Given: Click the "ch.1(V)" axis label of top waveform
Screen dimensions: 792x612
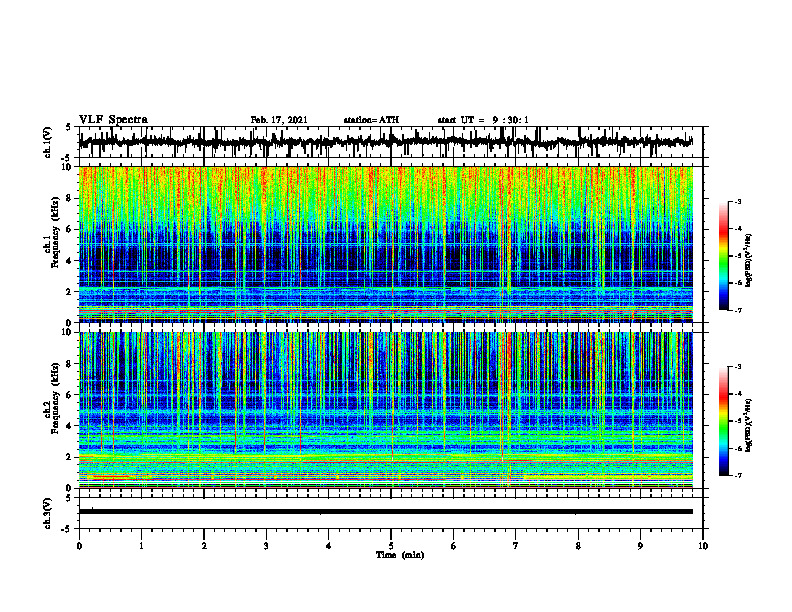Looking at the screenshot, I should (x=47, y=142).
